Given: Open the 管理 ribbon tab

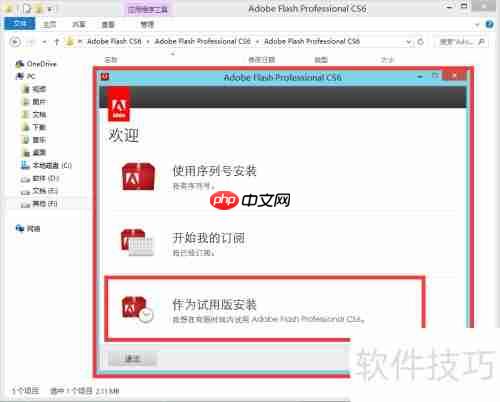Looking at the screenshot, I should (x=147, y=24).
